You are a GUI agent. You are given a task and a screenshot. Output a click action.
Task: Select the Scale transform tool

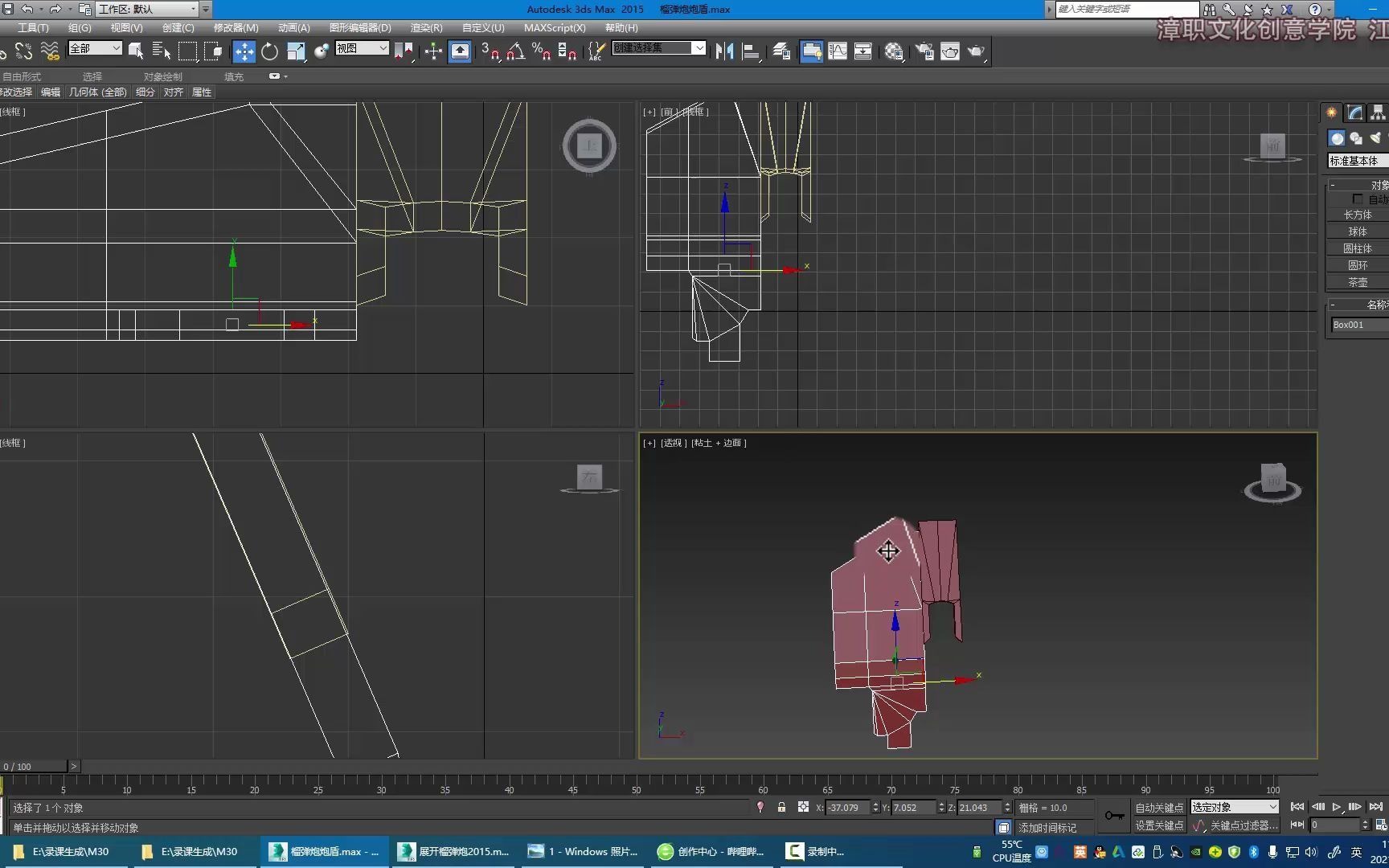pos(296,51)
